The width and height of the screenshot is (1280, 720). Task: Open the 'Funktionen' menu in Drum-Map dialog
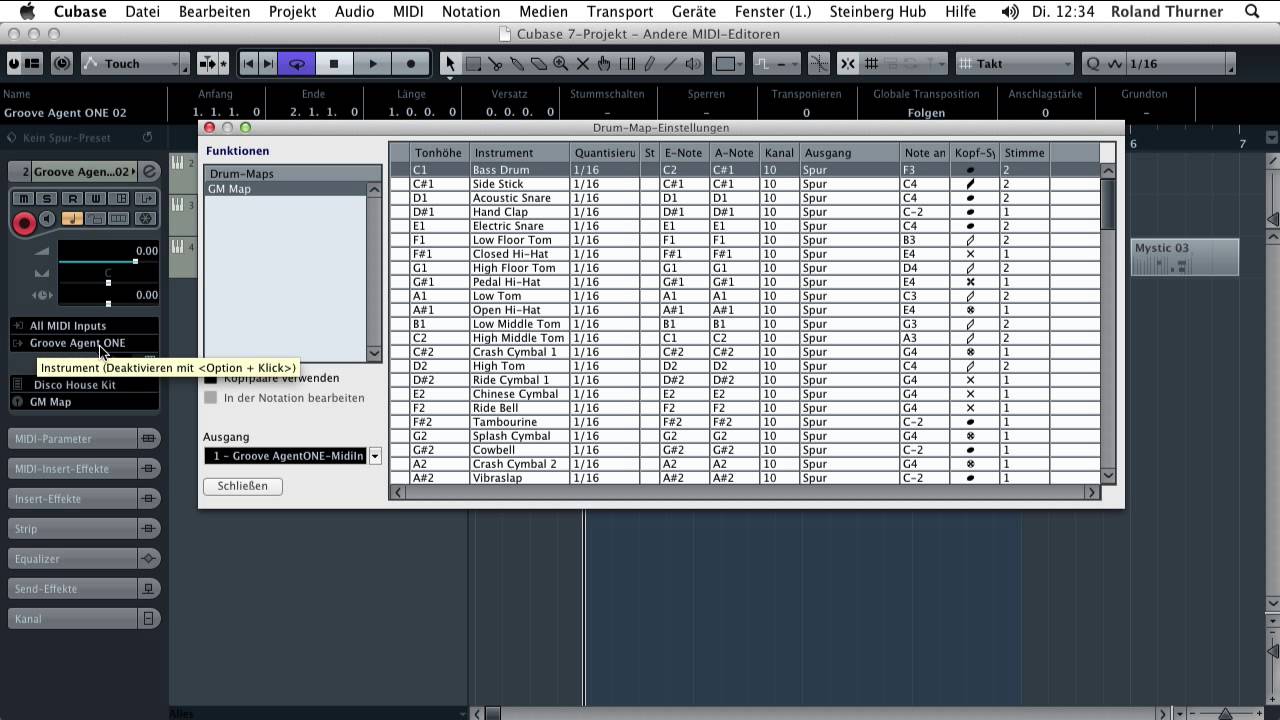pyautogui.click(x=237, y=151)
